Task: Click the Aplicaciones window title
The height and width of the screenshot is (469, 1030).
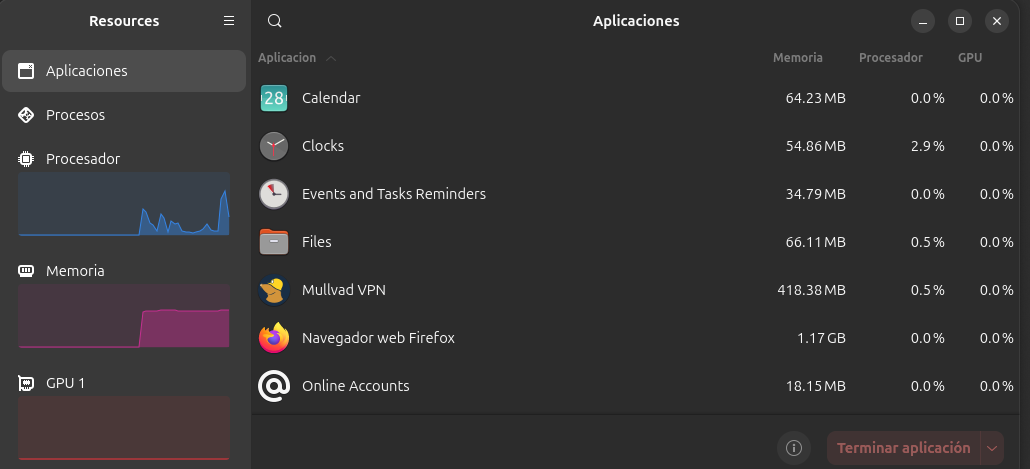Action: click(x=636, y=21)
